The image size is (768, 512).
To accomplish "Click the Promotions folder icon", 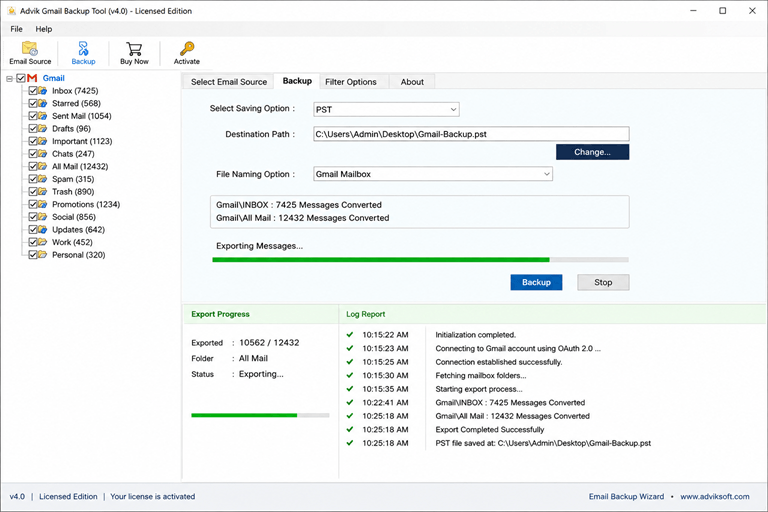I will tap(43, 204).
